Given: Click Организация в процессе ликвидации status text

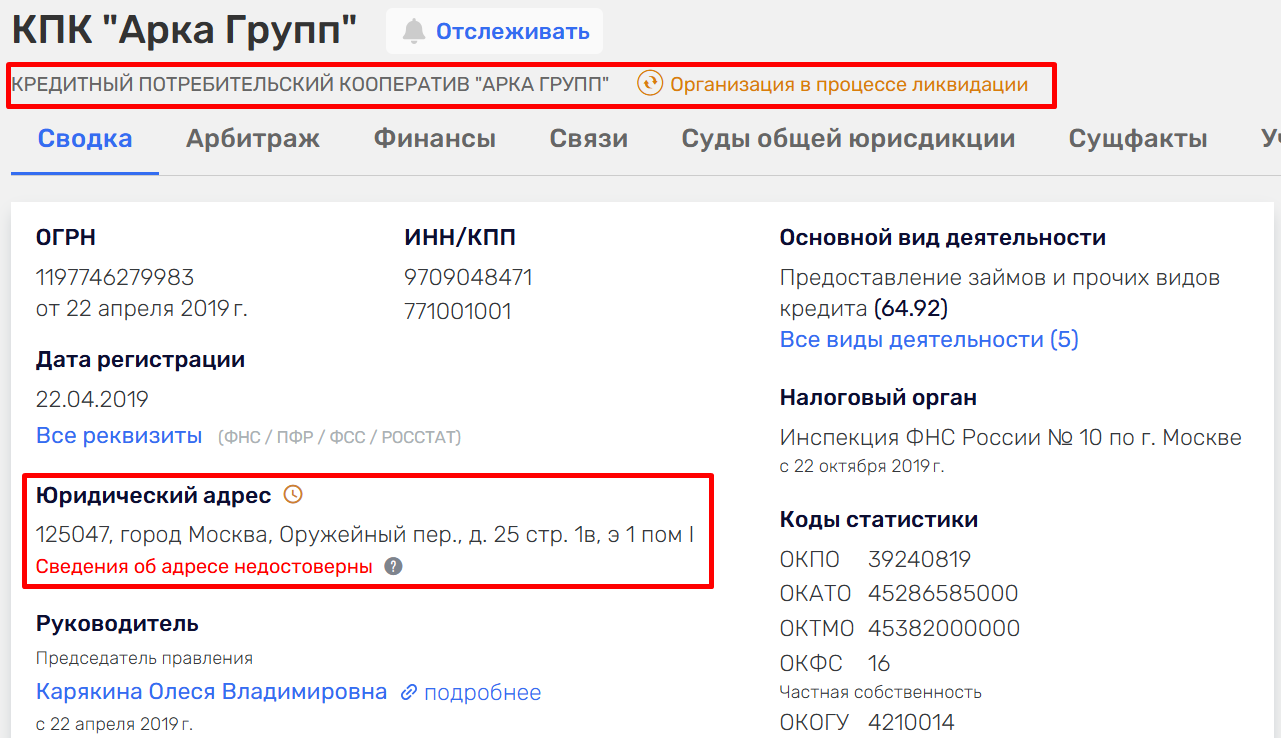Looking at the screenshot, I should click(x=849, y=85).
